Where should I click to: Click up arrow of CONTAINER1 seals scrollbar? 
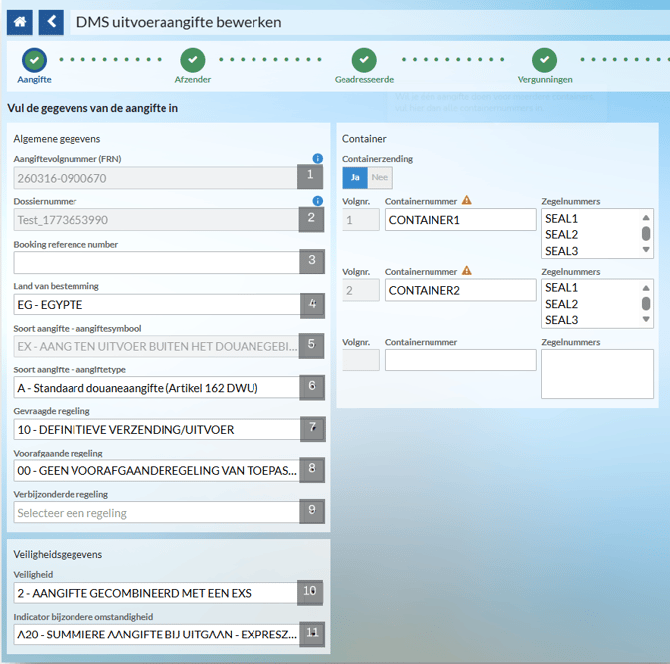[646, 217]
